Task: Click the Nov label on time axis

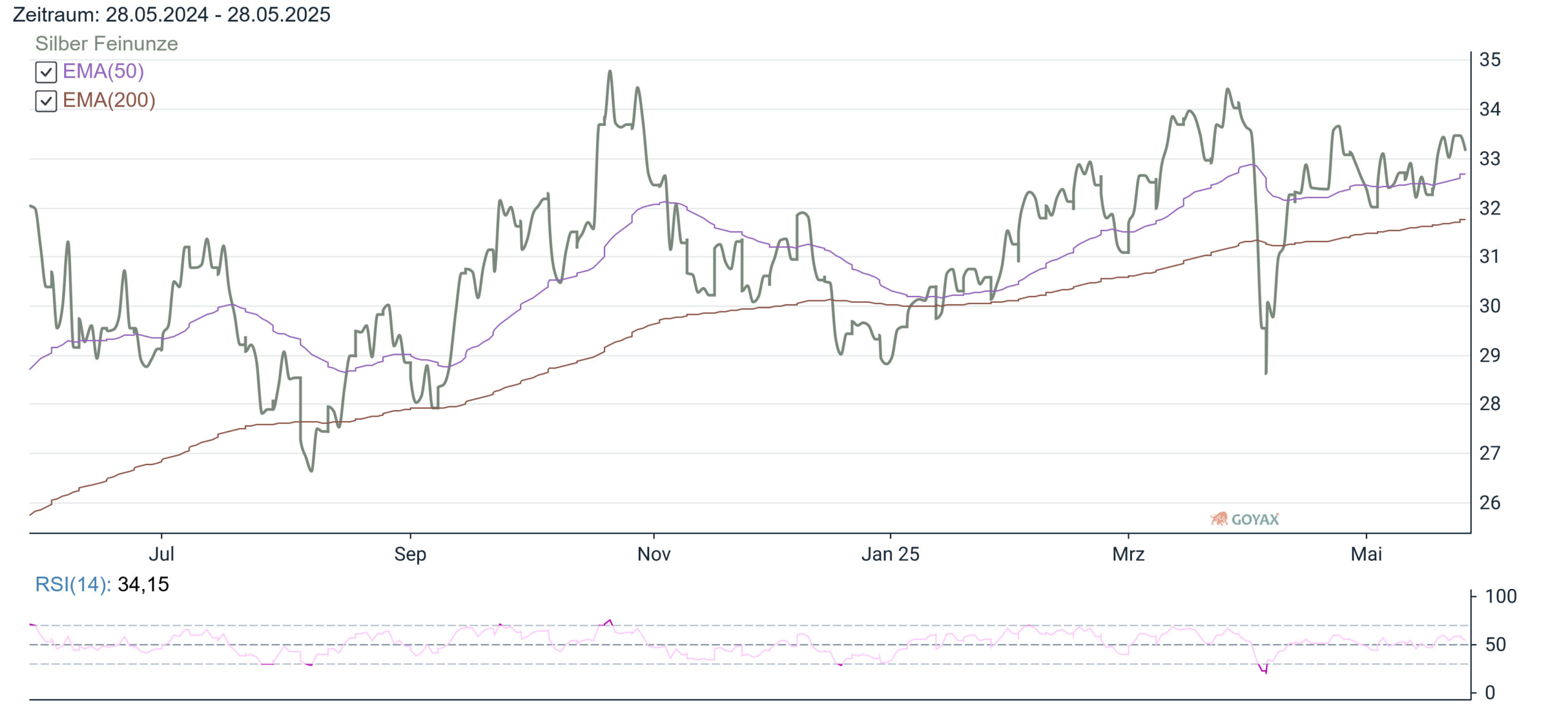Action: pos(654,554)
